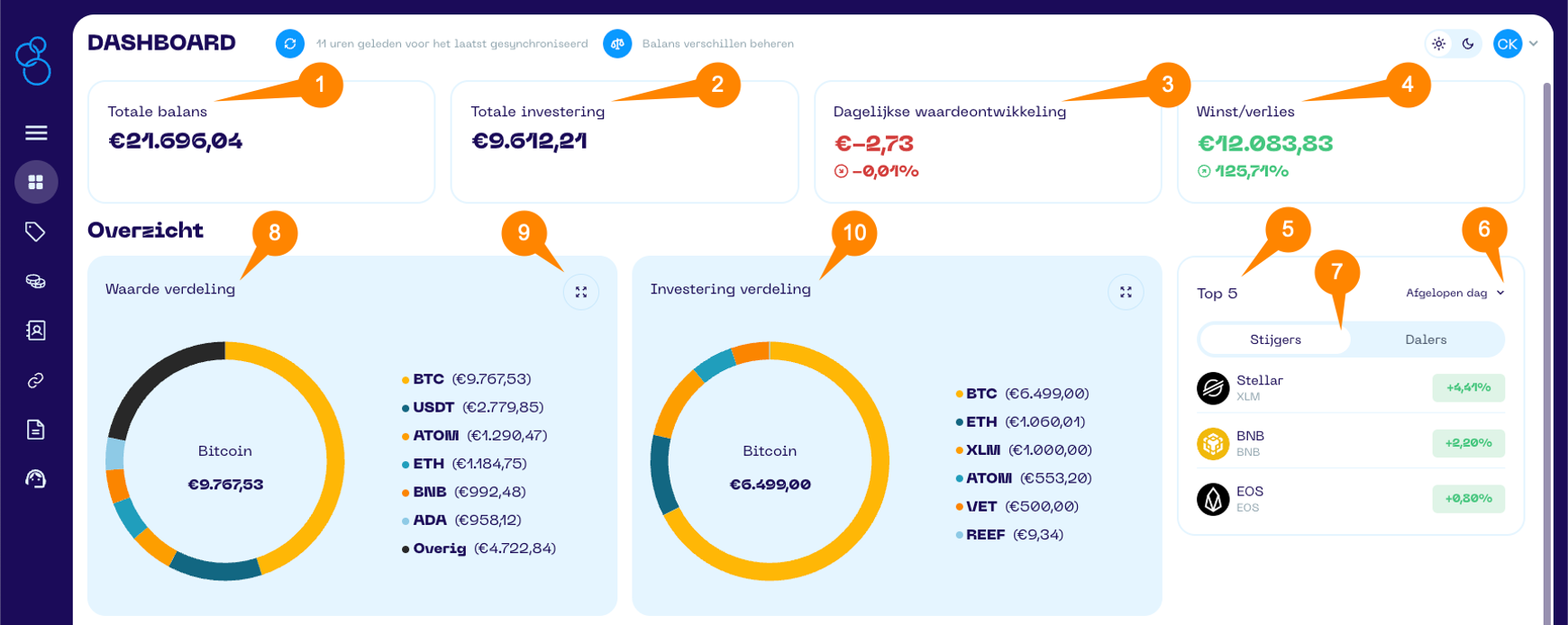The width and height of the screenshot is (1568, 625).
Task: Open the price tag icon in sidebar
Action: [x=36, y=231]
